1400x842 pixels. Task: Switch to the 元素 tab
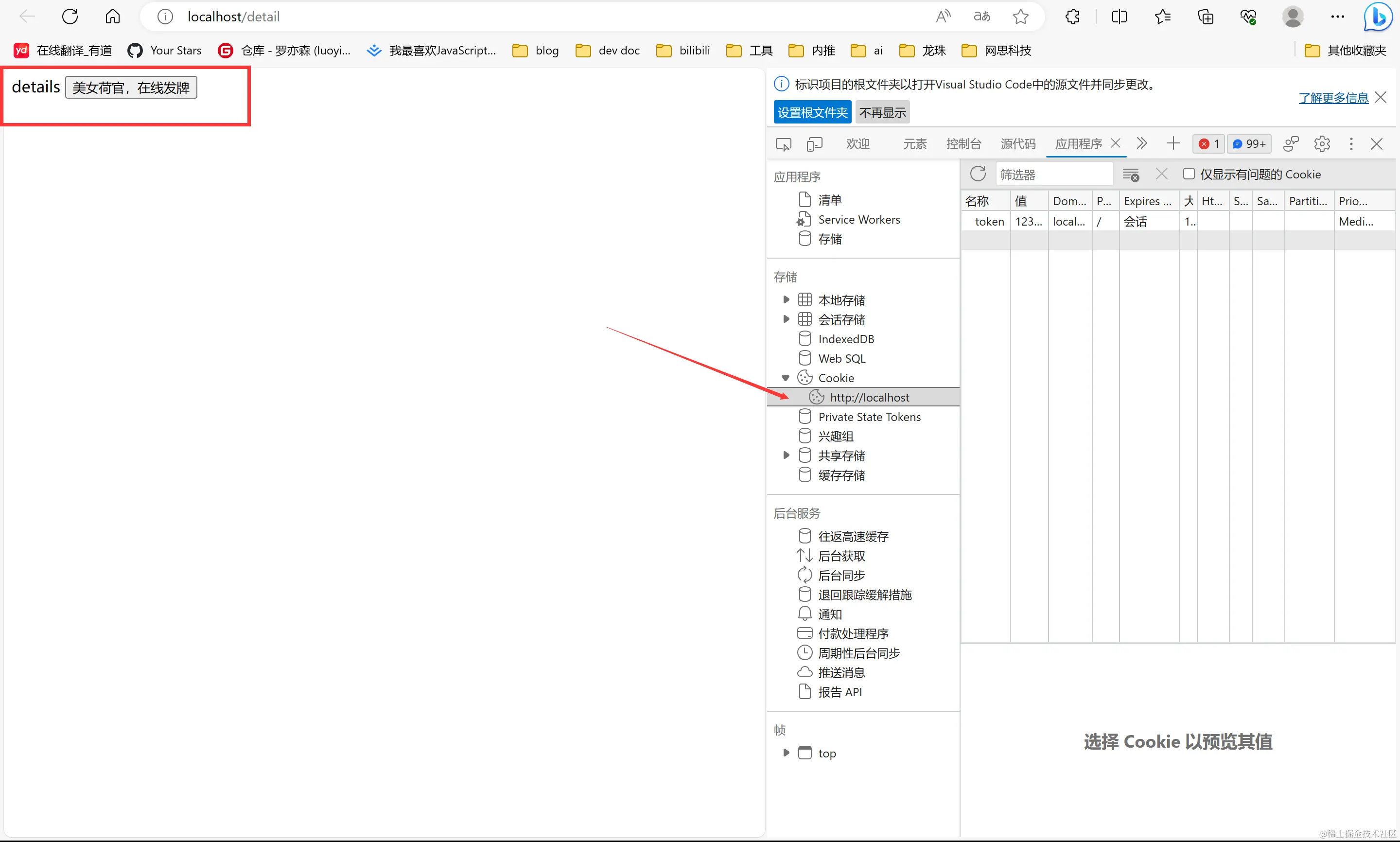914,144
